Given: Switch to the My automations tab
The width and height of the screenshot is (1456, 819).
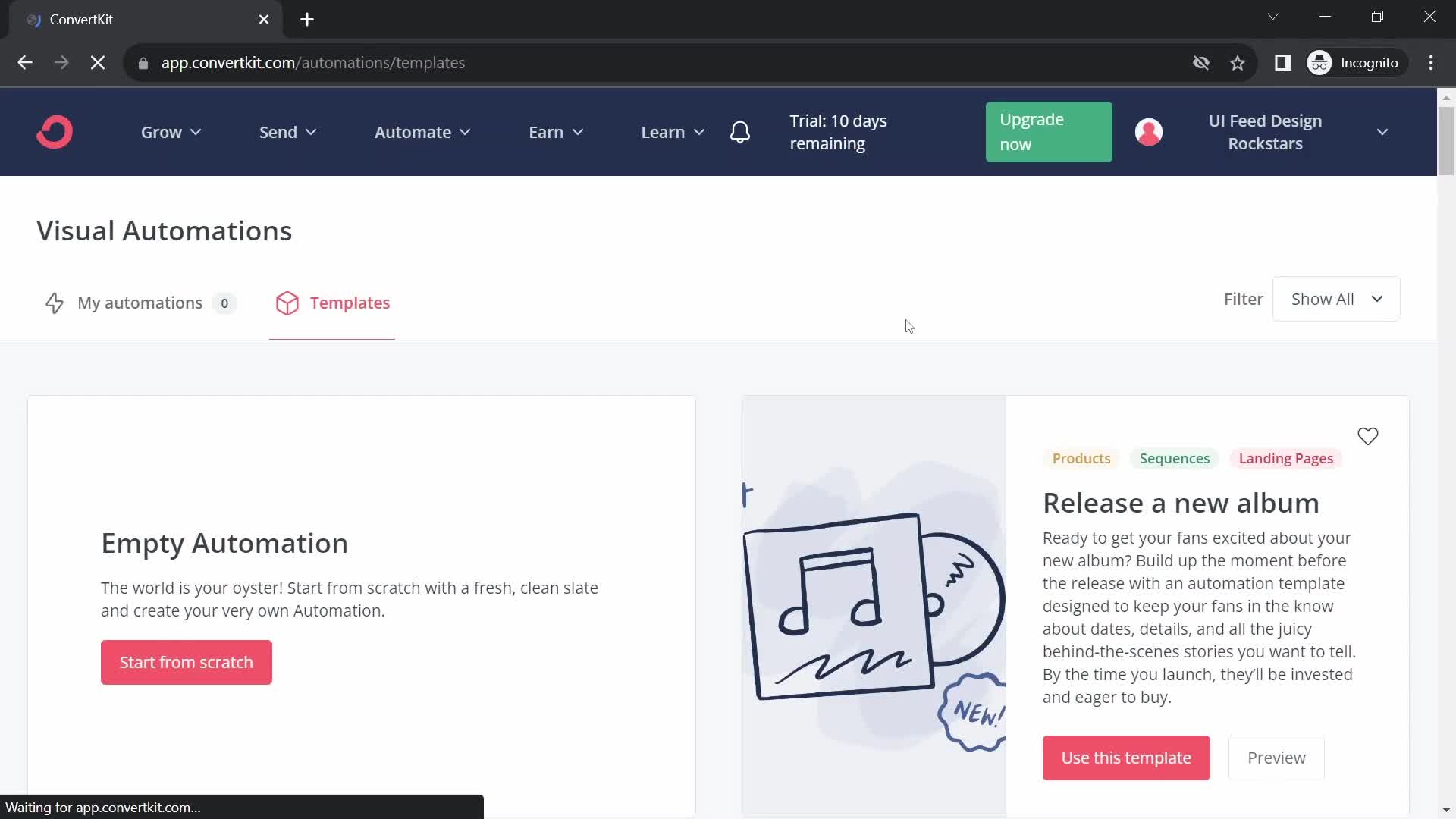Looking at the screenshot, I should point(140,303).
